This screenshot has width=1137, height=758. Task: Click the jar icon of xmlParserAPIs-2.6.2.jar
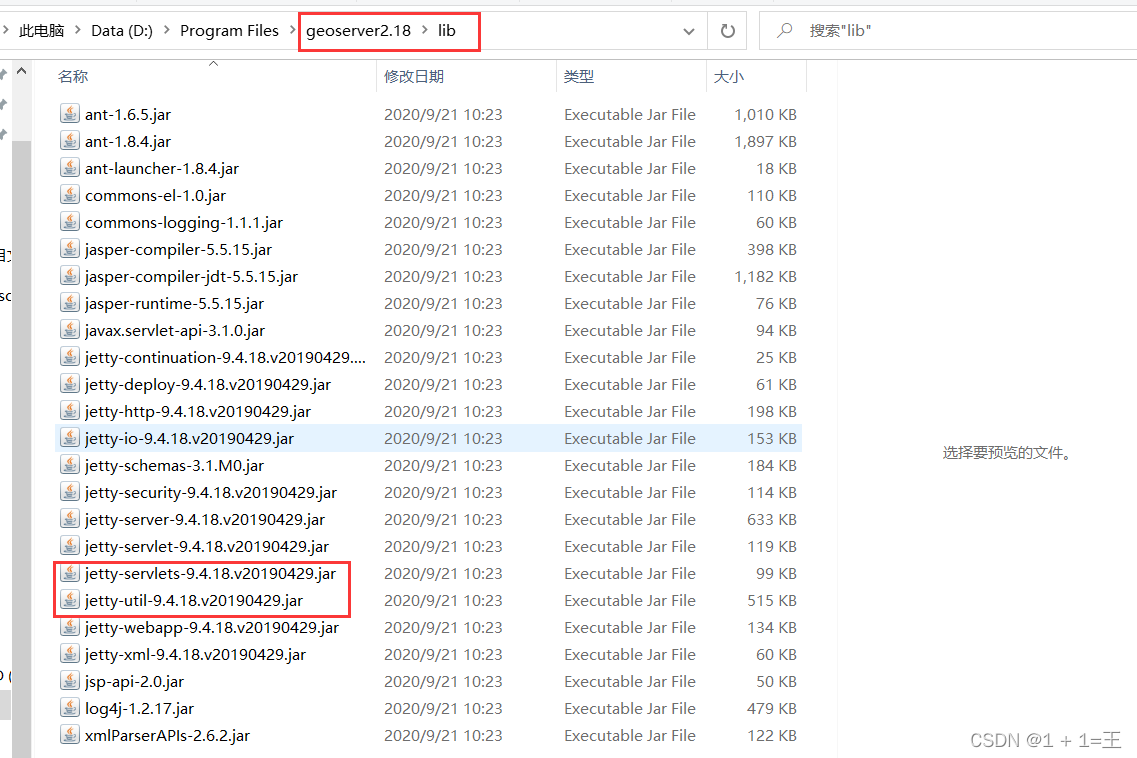(x=70, y=736)
